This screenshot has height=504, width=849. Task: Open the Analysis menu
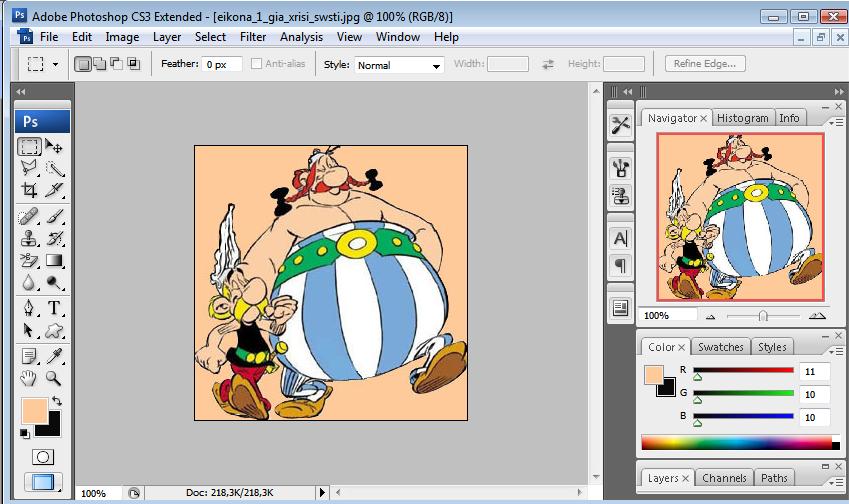[301, 37]
